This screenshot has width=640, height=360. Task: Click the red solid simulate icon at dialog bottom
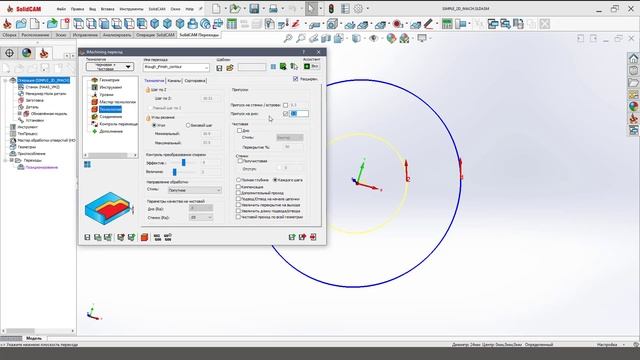pos(144,237)
